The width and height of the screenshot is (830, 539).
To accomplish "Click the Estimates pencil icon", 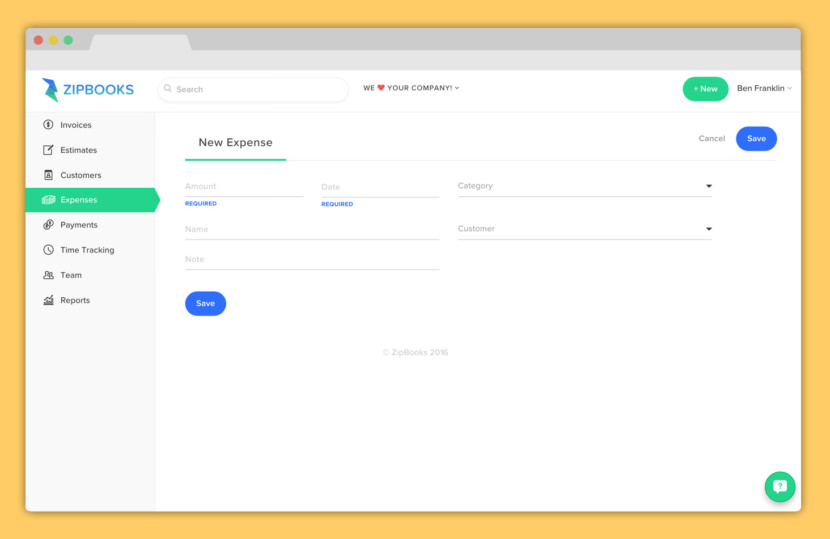I will [48, 150].
